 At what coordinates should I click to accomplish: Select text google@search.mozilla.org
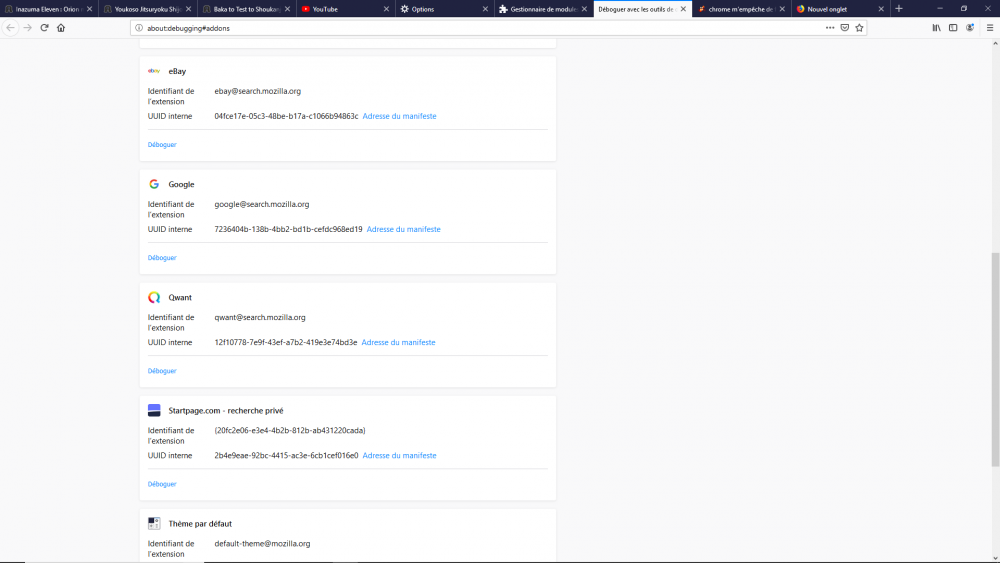coord(261,204)
